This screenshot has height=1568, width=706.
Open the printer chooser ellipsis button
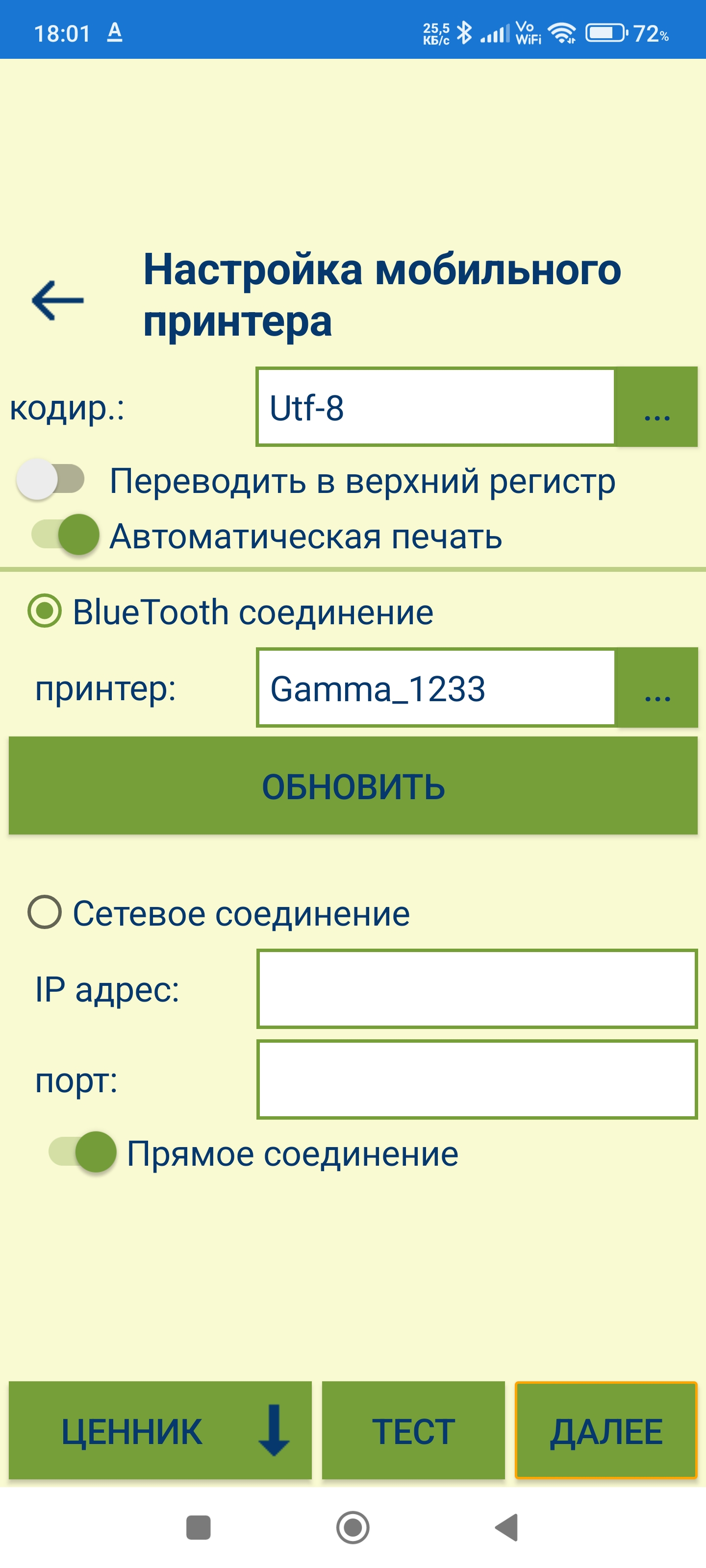[656, 687]
